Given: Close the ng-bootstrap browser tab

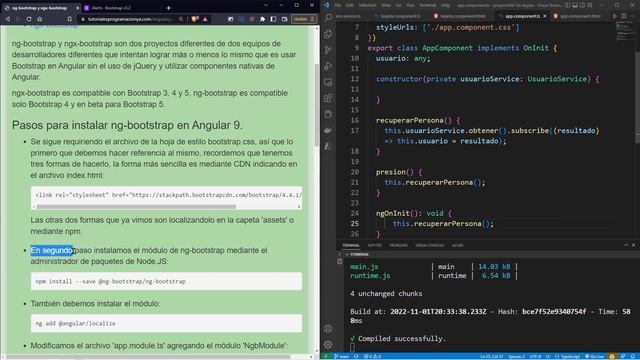Looking at the screenshot, I should pos(78,8).
